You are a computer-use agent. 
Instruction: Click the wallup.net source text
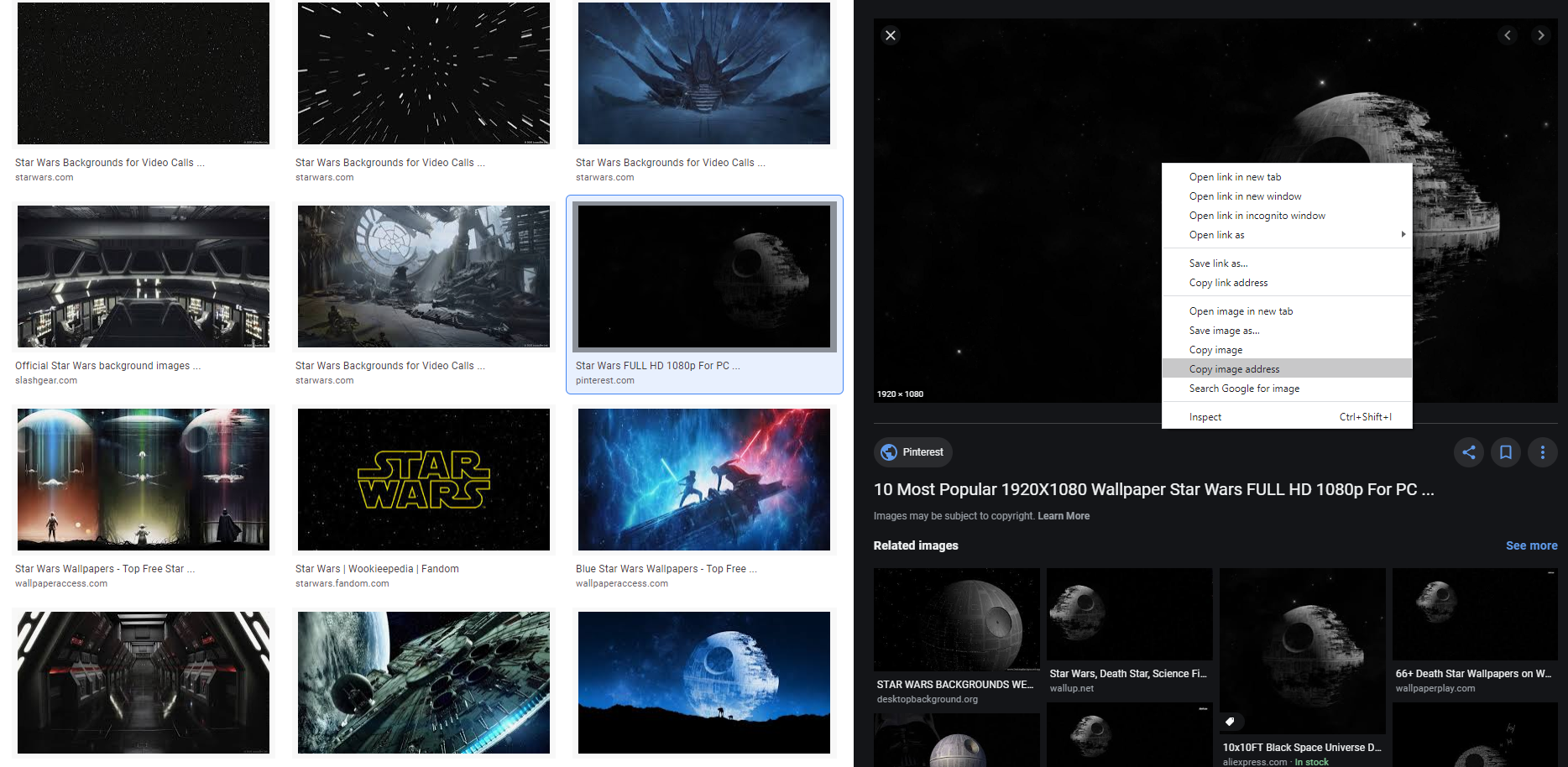1072,688
